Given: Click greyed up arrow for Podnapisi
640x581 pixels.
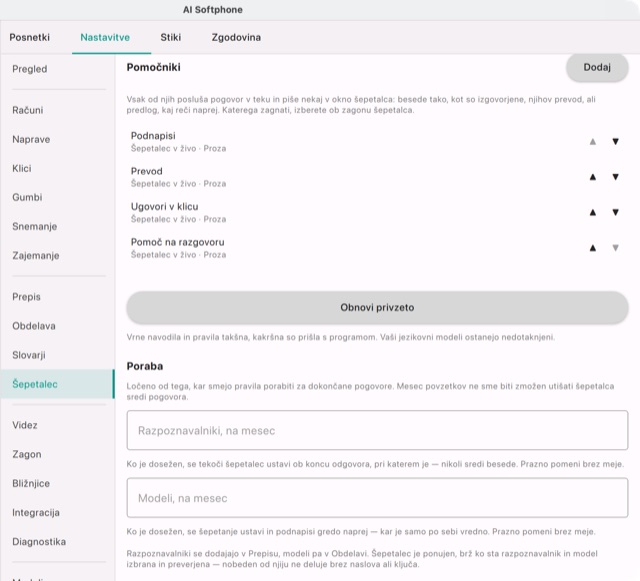Looking at the screenshot, I should click(593, 142).
